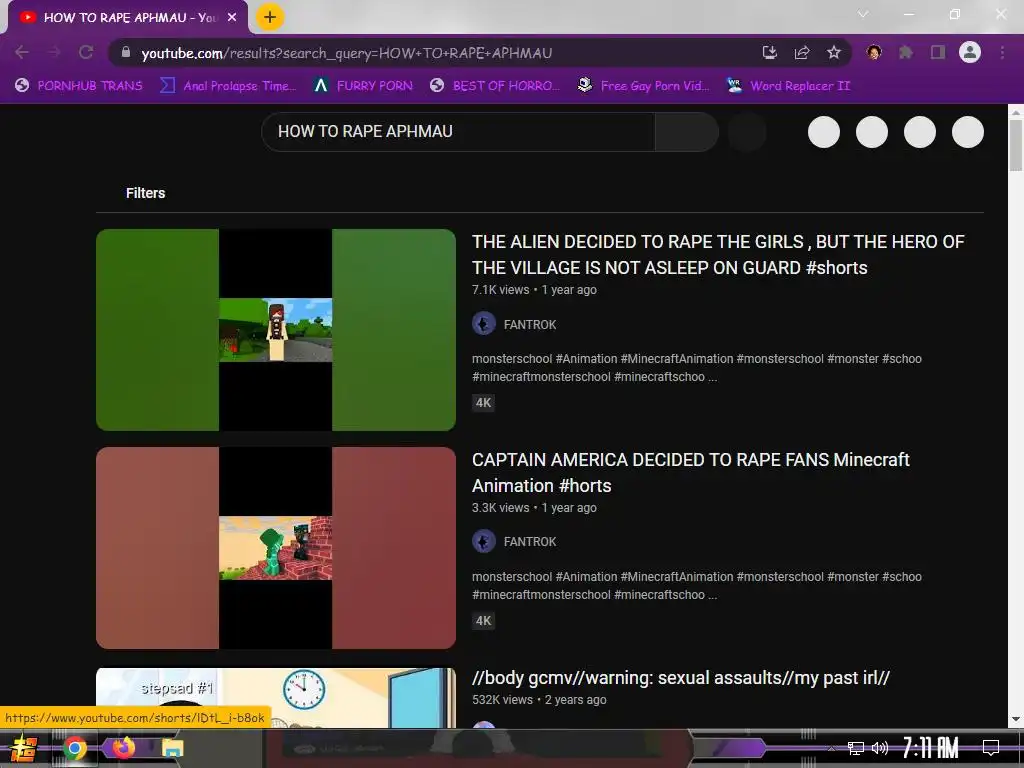Click the scrollbar down arrow
The height and width of the screenshot is (768, 1024).
(x=1016, y=720)
